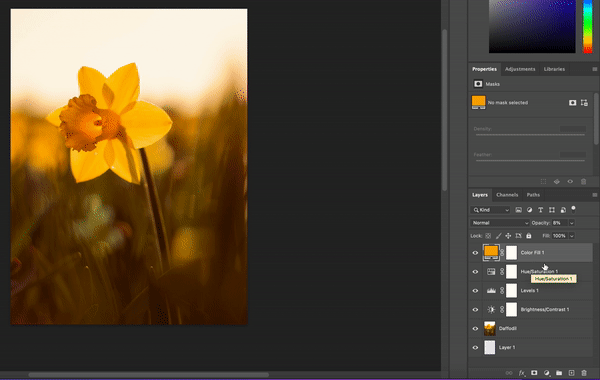The height and width of the screenshot is (380, 600).
Task: Switch to the Libraries tab
Action: (x=554, y=69)
